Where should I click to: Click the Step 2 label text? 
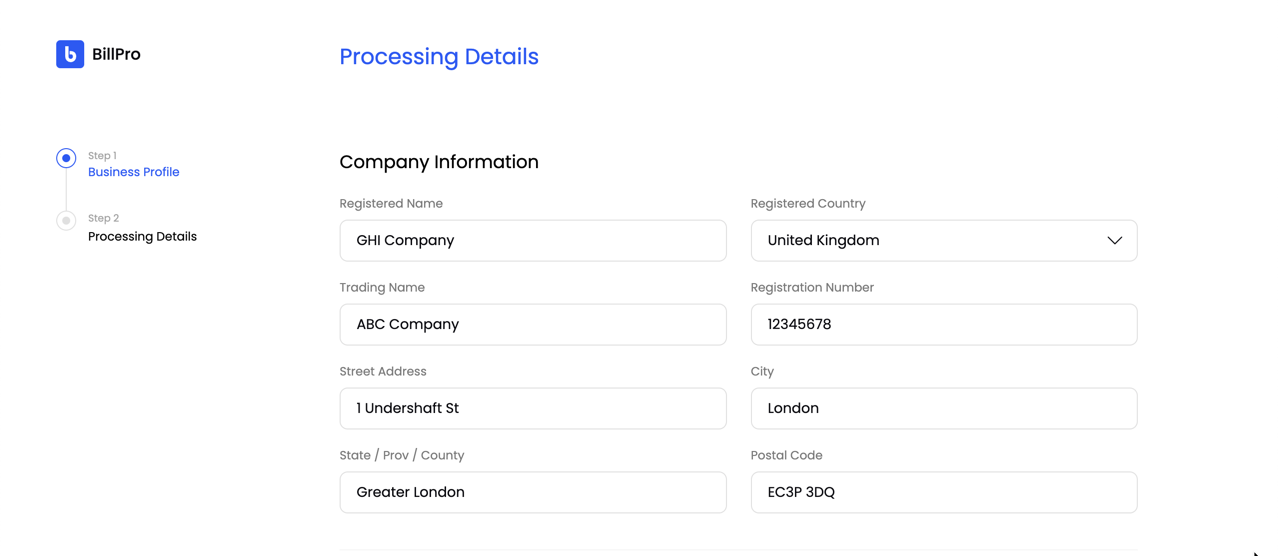point(103,218)
